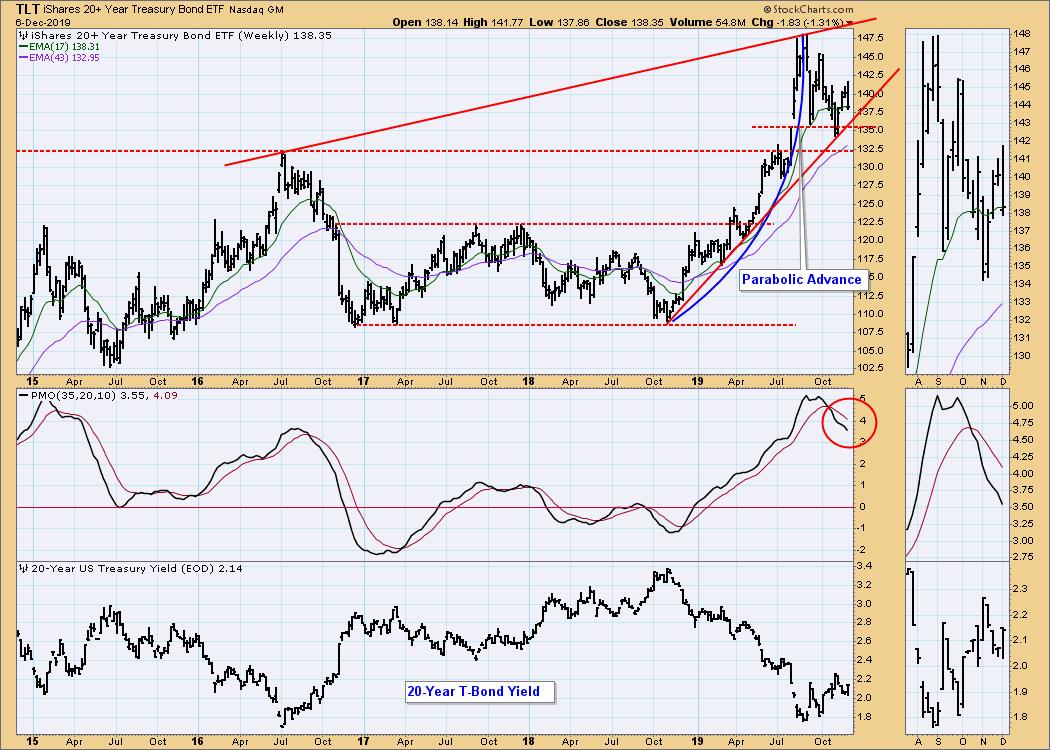Select the chart title iShares 20+ Year Treasury Bond ETF
Image resolution: width=1050 pixels, height=750 pixels.
coord(135,10)
